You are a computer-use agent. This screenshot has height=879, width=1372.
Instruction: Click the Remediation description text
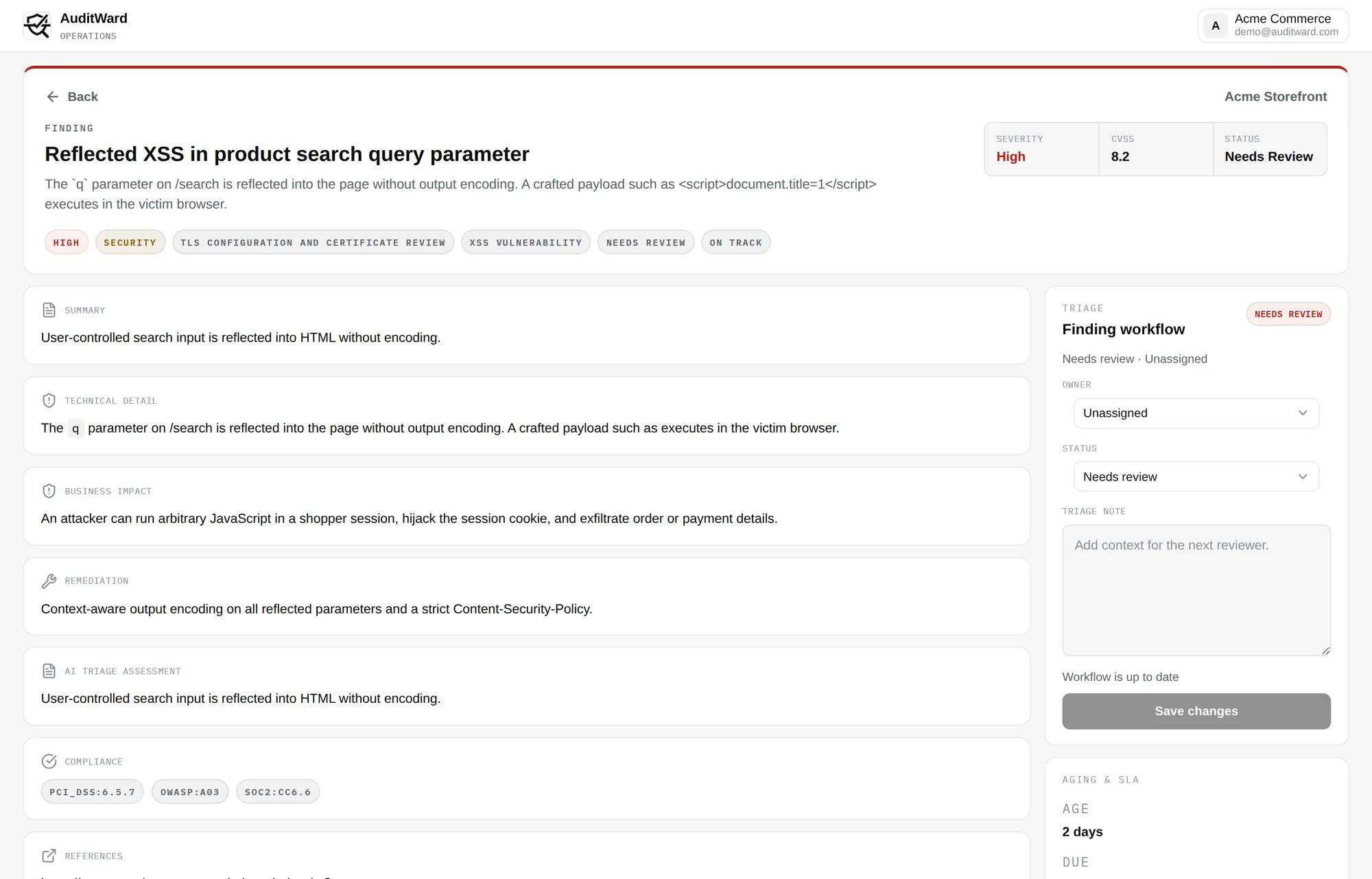(316, 609)
